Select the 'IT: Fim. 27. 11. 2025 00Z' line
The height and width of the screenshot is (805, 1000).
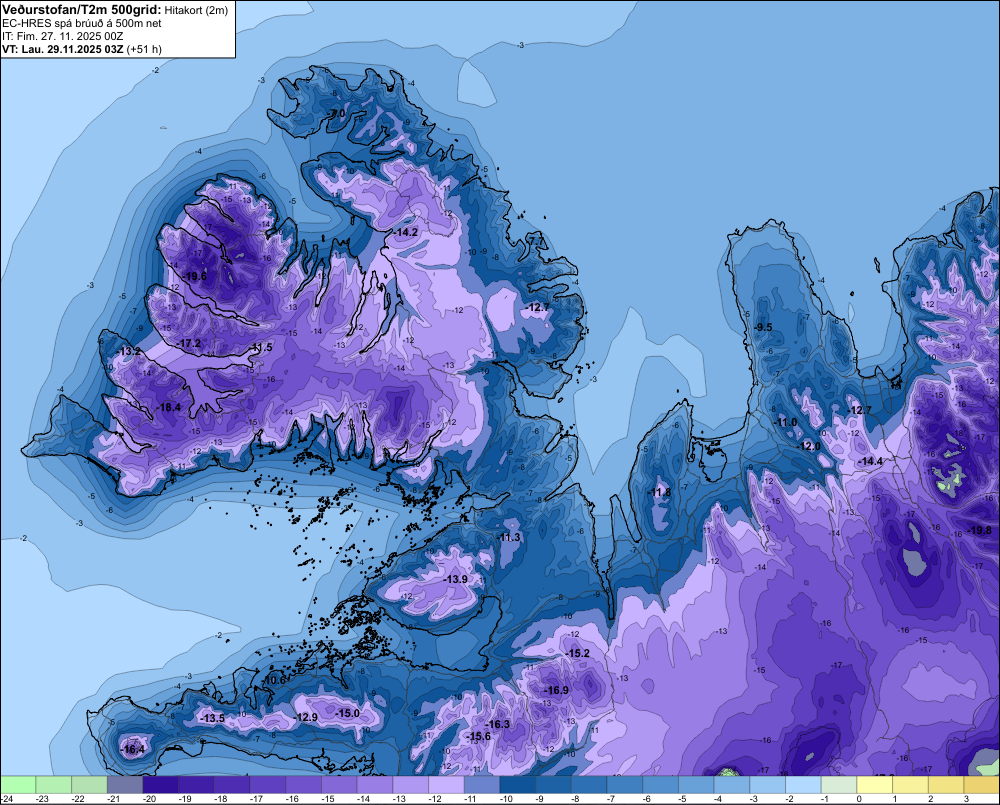[62, 36]
